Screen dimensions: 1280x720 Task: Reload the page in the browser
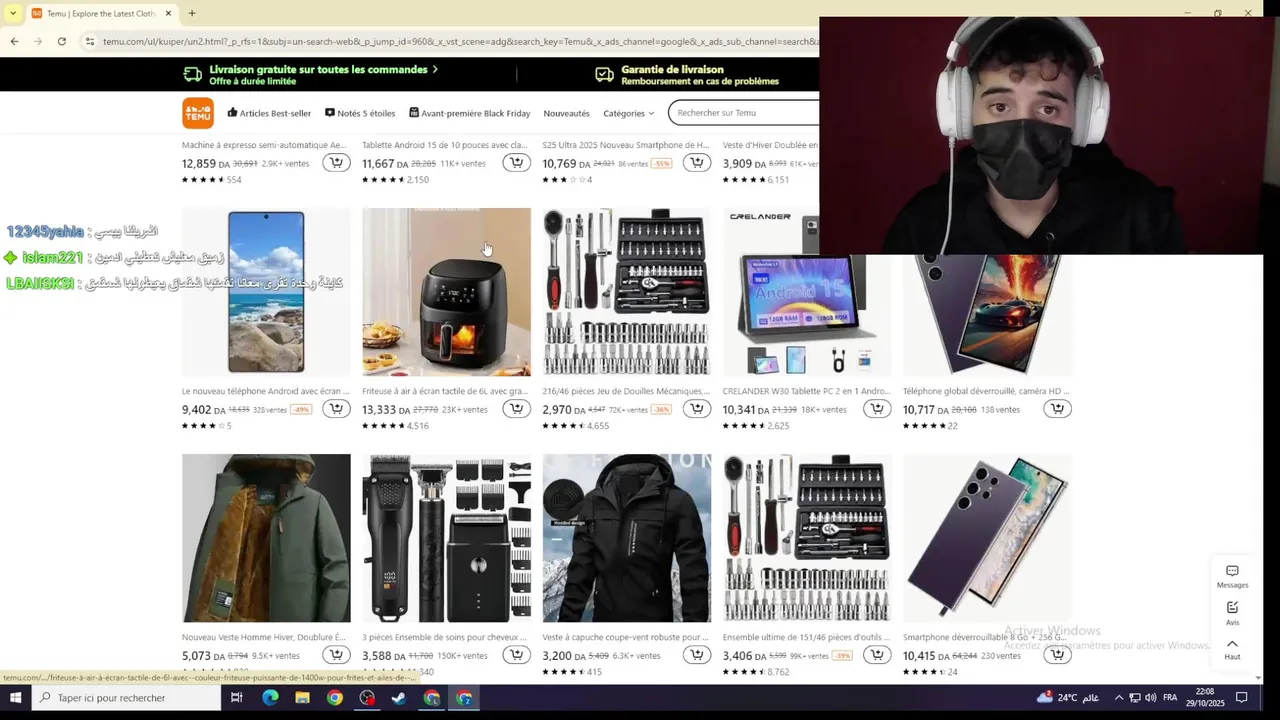pyautogui.click(x=62, y=41)
